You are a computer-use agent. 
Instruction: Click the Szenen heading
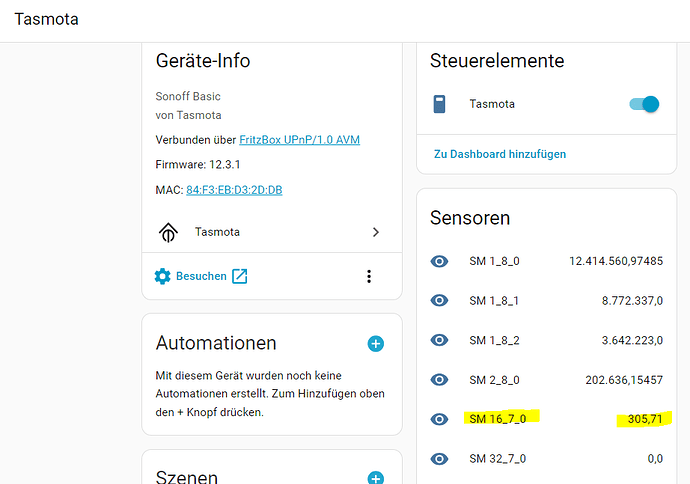[187, 477]
